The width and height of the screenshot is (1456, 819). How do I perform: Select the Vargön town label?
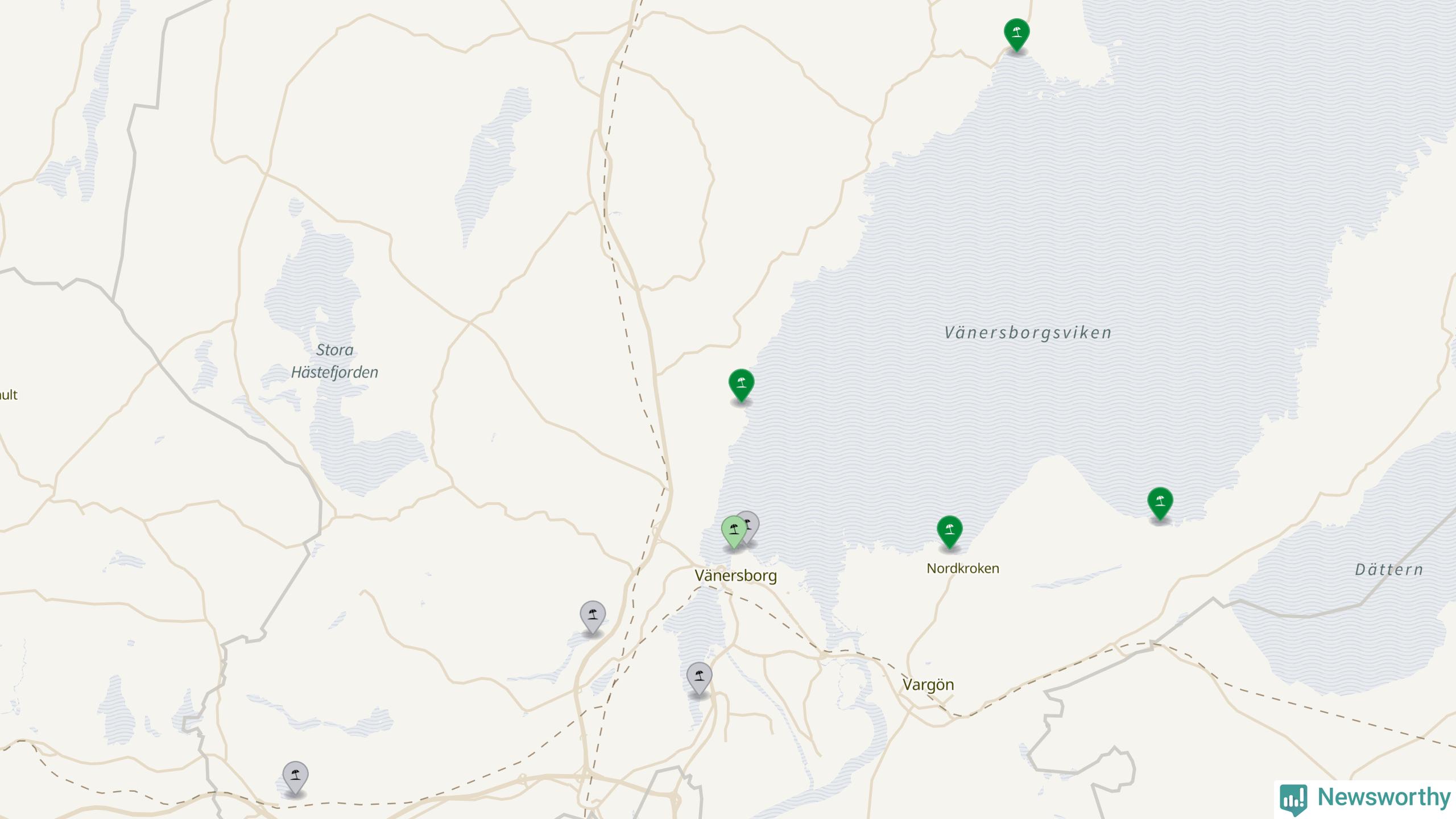coord(928,685)
